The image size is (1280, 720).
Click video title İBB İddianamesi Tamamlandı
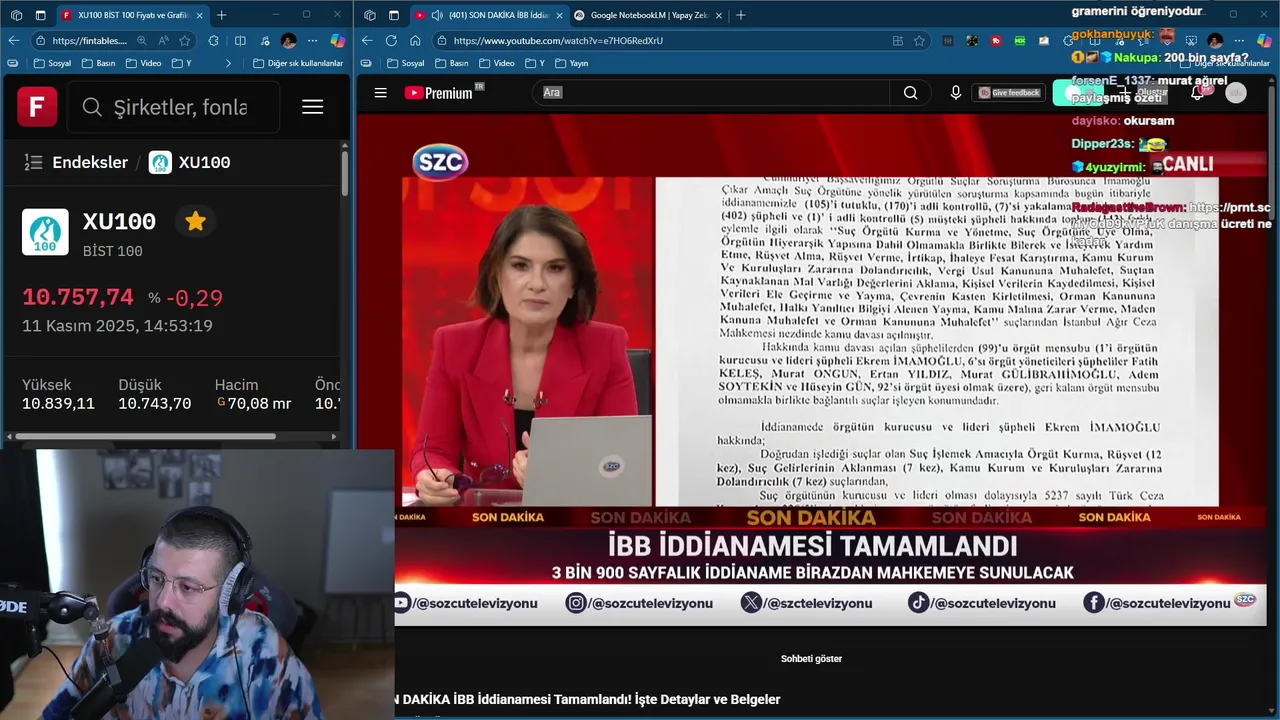coord(587,700)
